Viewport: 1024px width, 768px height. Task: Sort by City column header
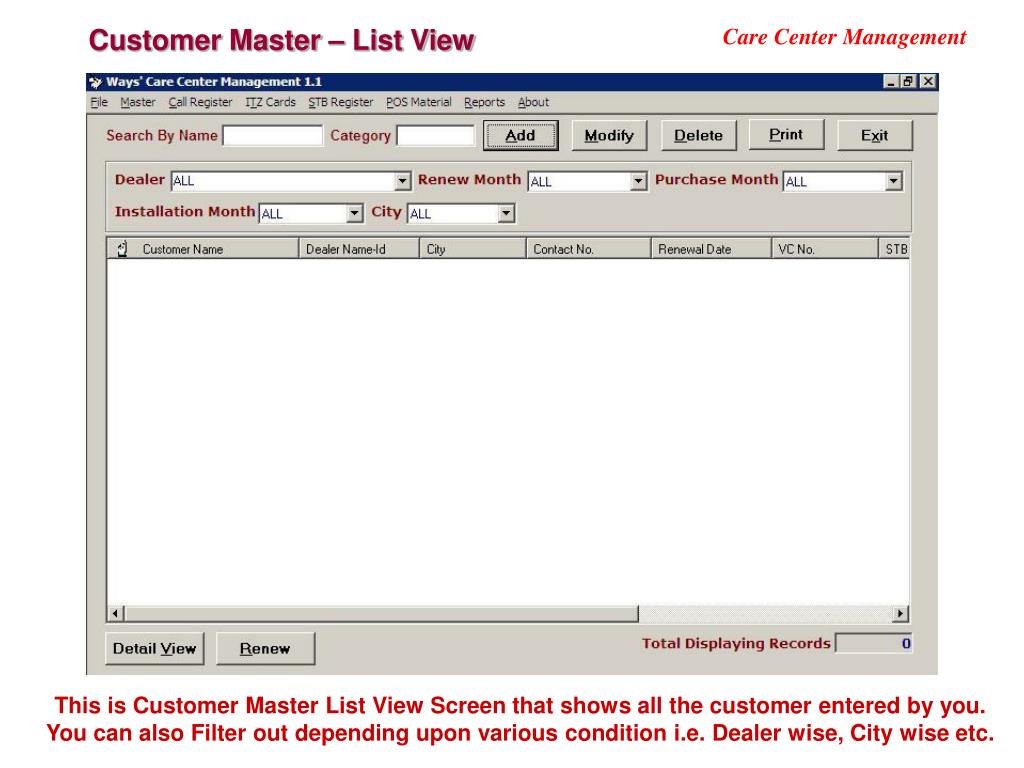coord(473,249)
